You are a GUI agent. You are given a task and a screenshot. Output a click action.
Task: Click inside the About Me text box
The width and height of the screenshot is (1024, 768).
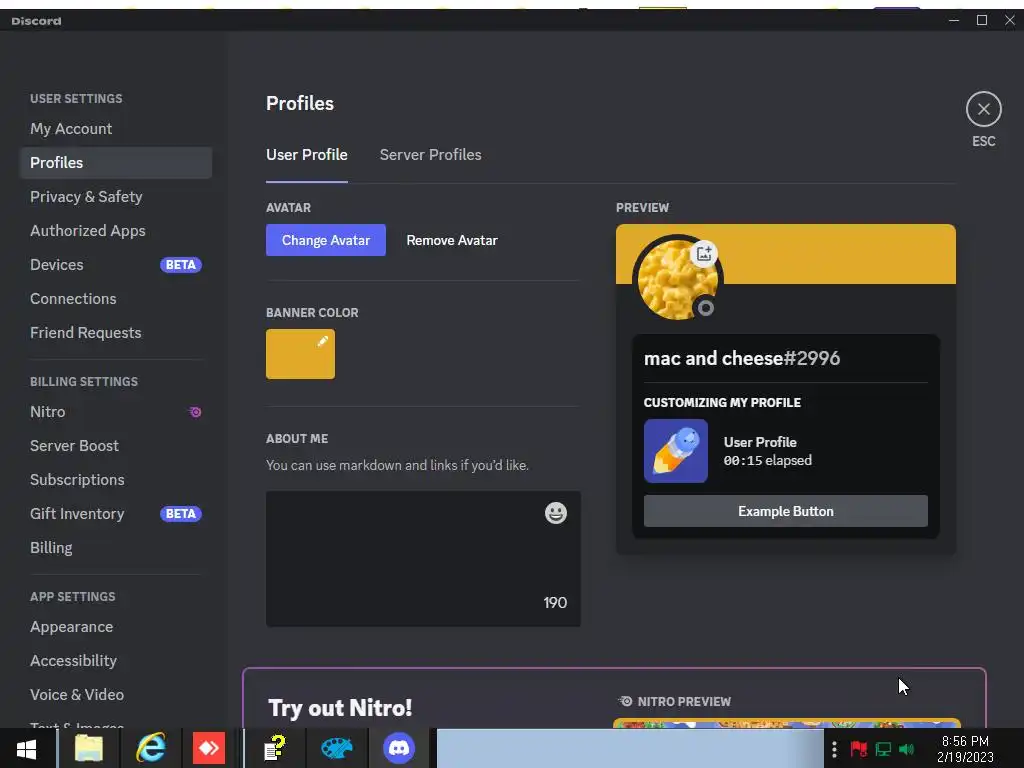pyautogui.click(x=423, y=559)
